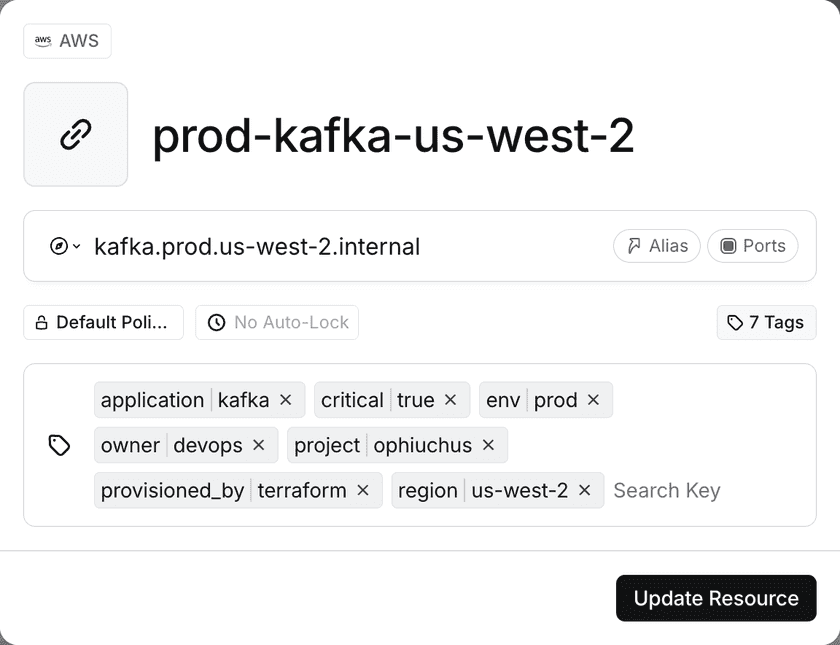Click the No Auto-Lock button
This screenshot has height=645, width=840.
coord(277,322)
